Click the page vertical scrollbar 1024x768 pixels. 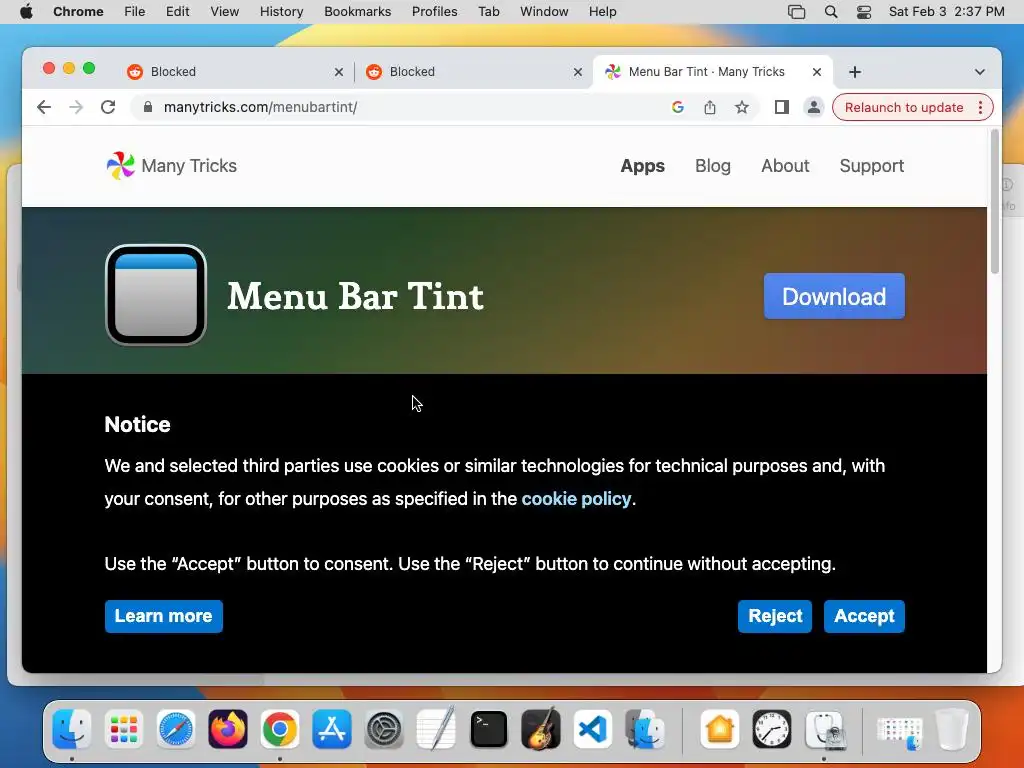pyautogui.click(x=995, y=201)
